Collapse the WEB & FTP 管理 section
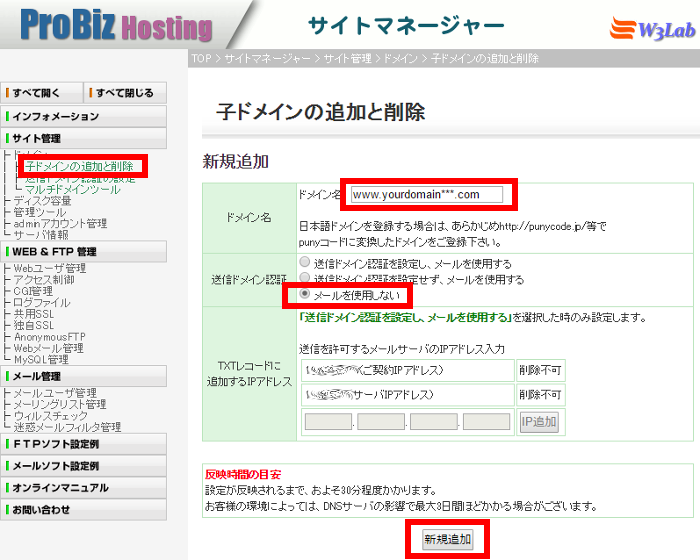Screen dimensions: 700x560 tap(83, 252)
